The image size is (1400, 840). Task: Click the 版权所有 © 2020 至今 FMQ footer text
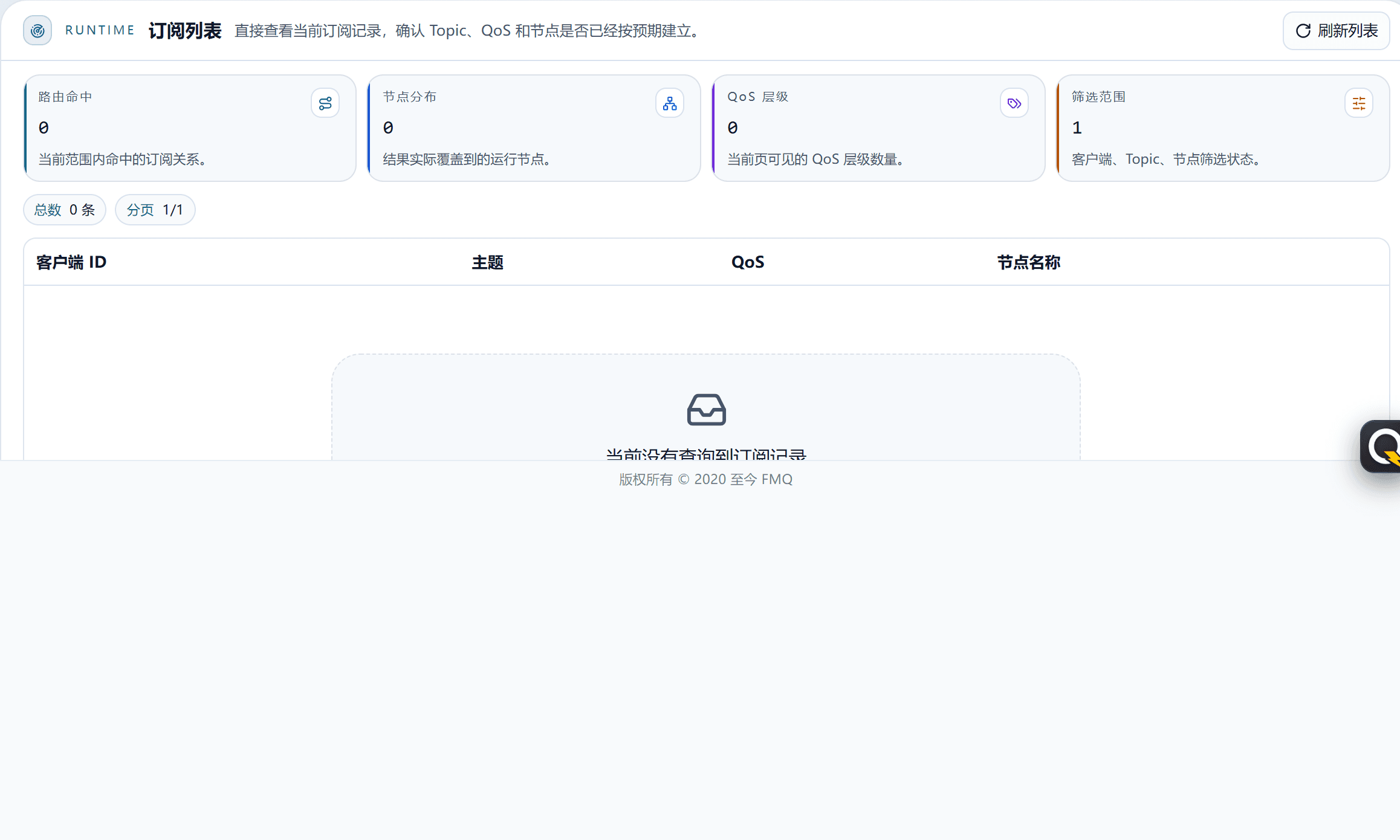(705, 479)
